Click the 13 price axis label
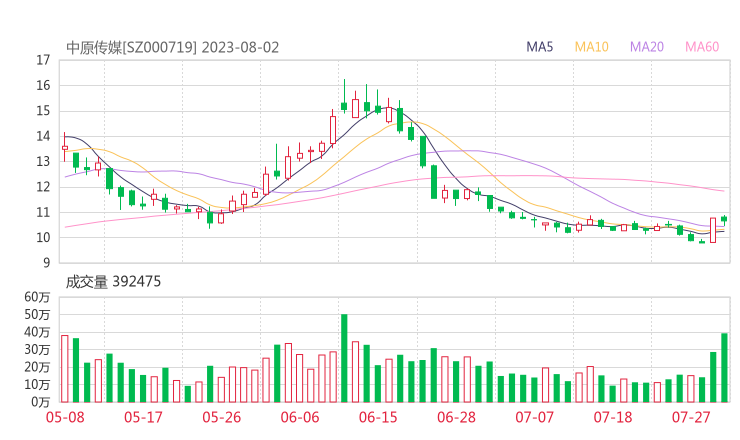This screenshot has width=740, height=440. [x=43, y=161]
